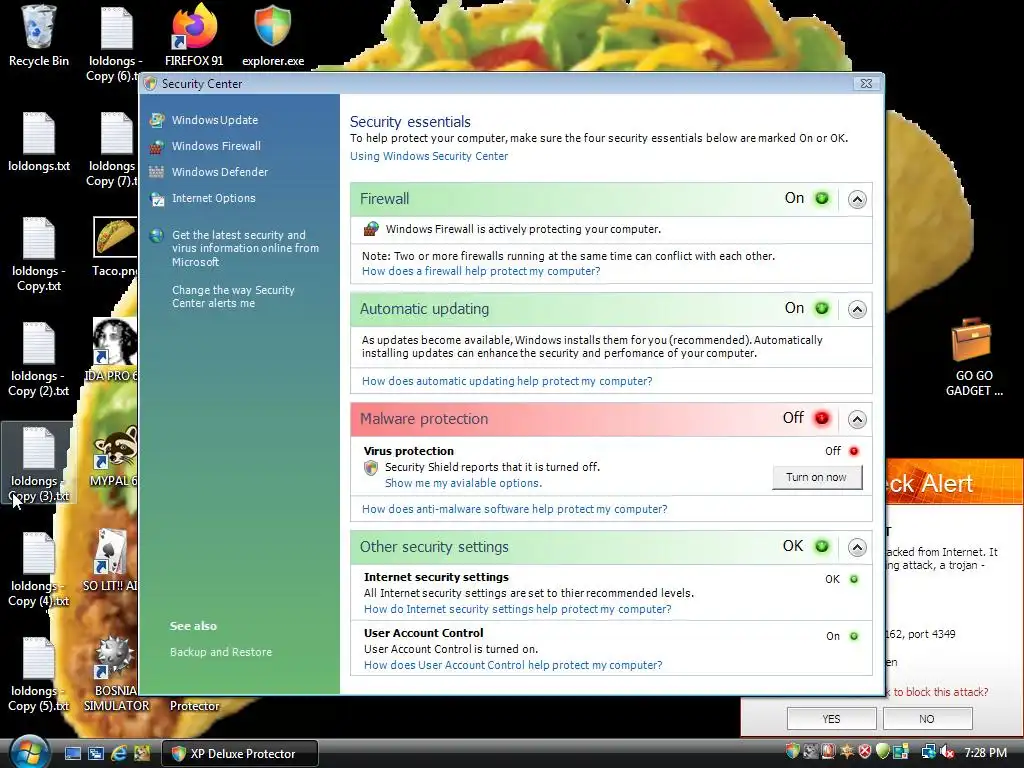Open Internet Options from the sidebar
1024x768 pixels.
click(x=214, y=199)
